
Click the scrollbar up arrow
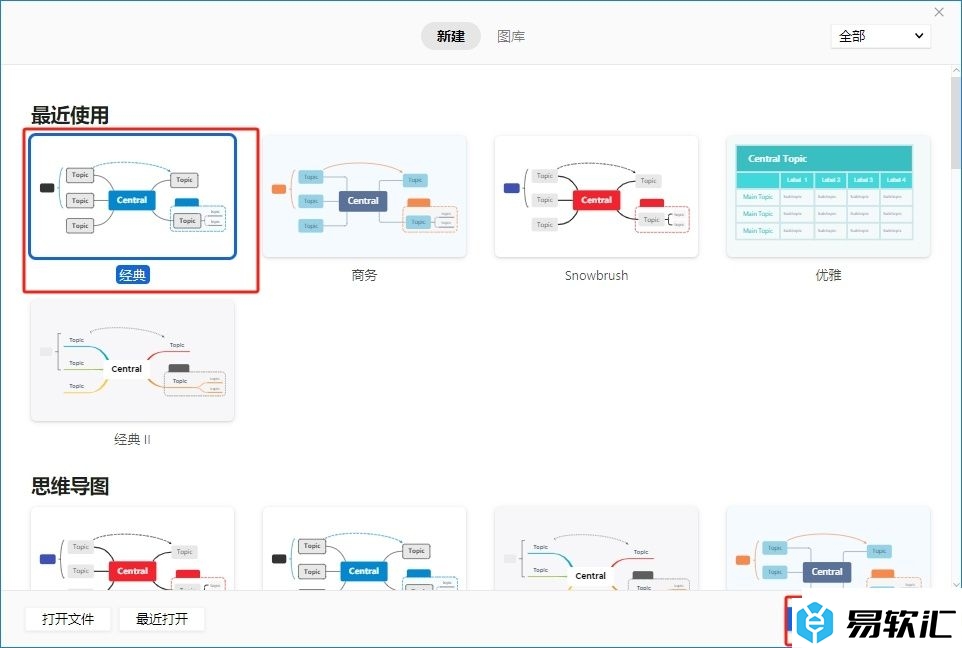[956, 71]
